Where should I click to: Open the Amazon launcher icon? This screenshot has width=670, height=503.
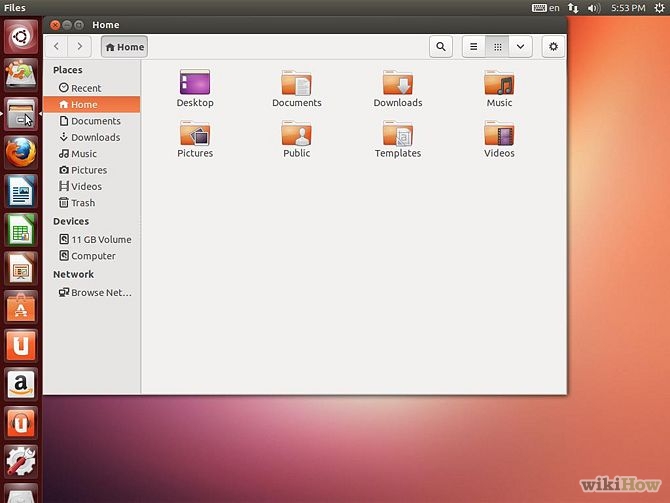[21, 384]
